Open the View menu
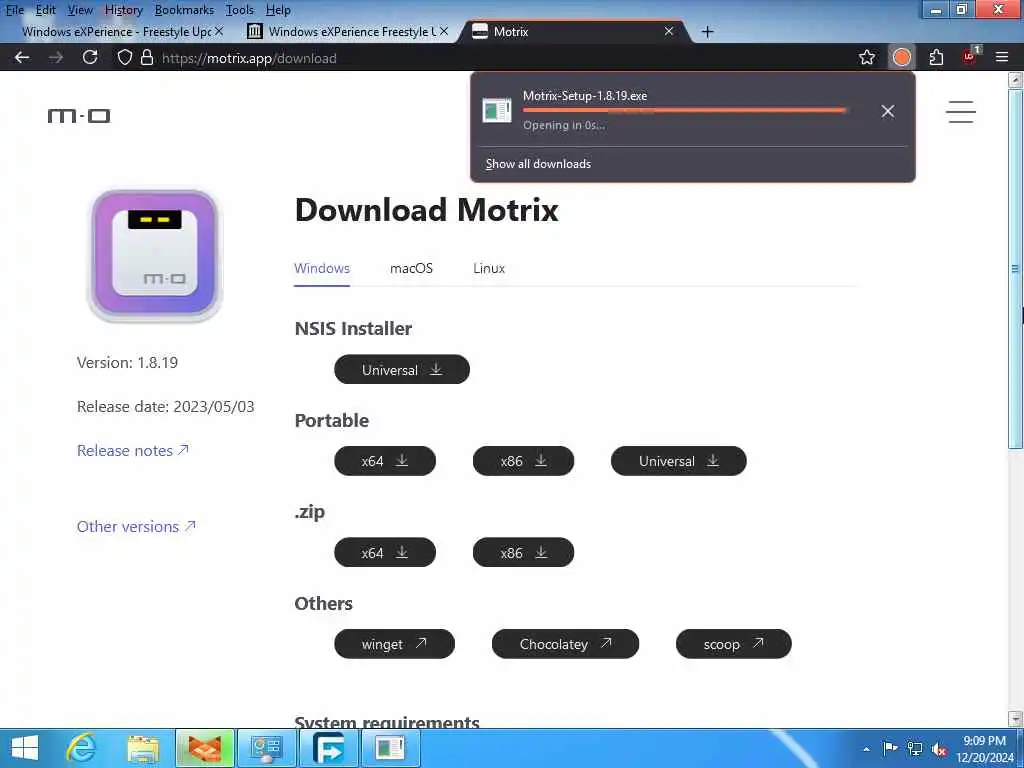Image resolution: width=1024 pixels, height=768 pixels. [80, 10]
